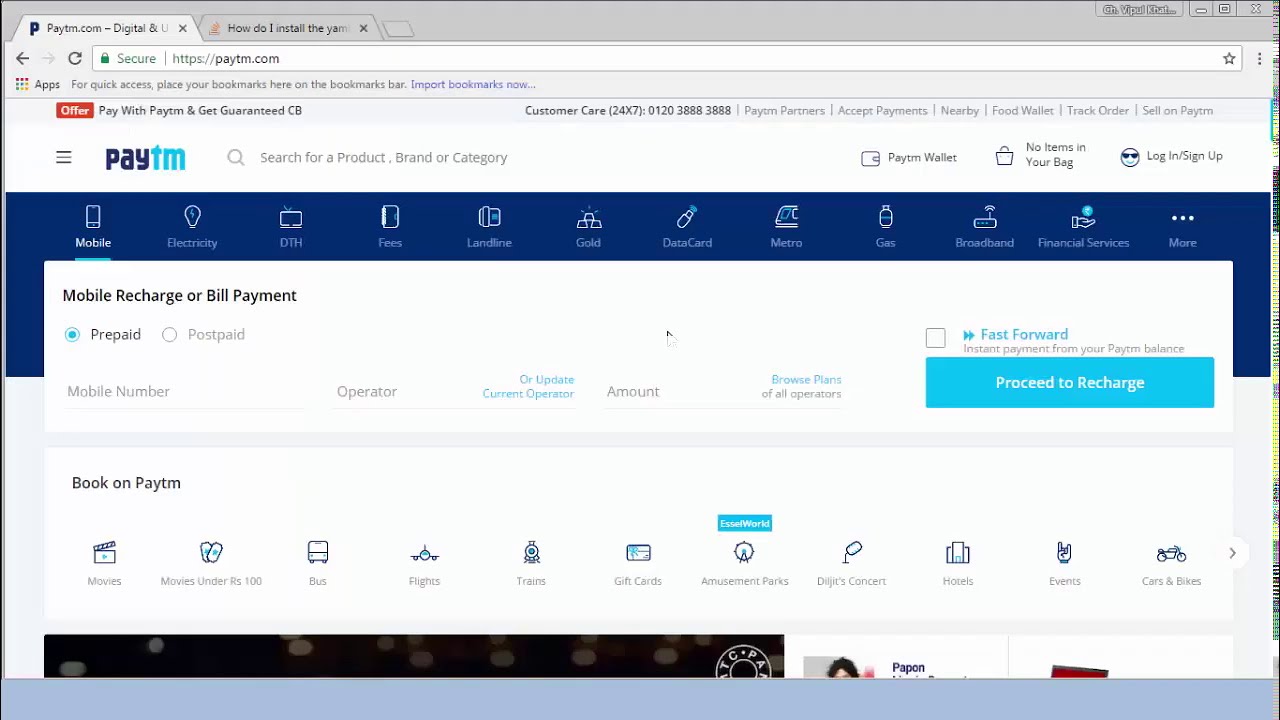Open Accept Payments link
The image size is (1280, 720).
point(883,110)
